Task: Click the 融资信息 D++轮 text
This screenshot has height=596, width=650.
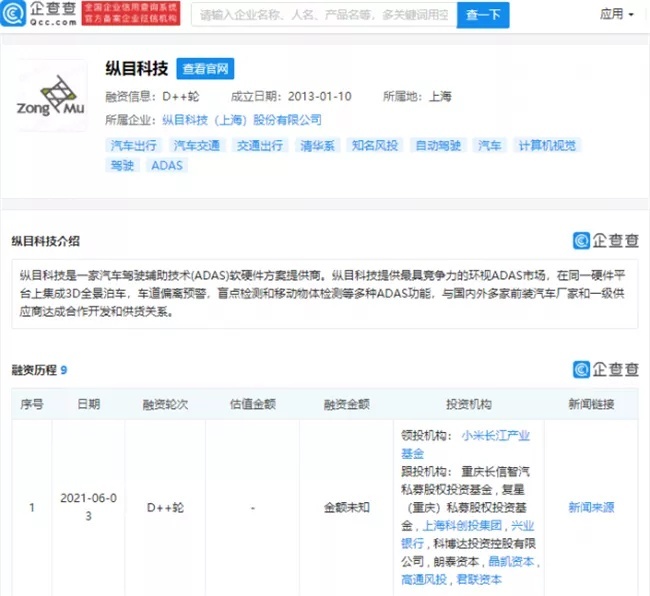Action: pyautogui.click(x=152, y=97)
